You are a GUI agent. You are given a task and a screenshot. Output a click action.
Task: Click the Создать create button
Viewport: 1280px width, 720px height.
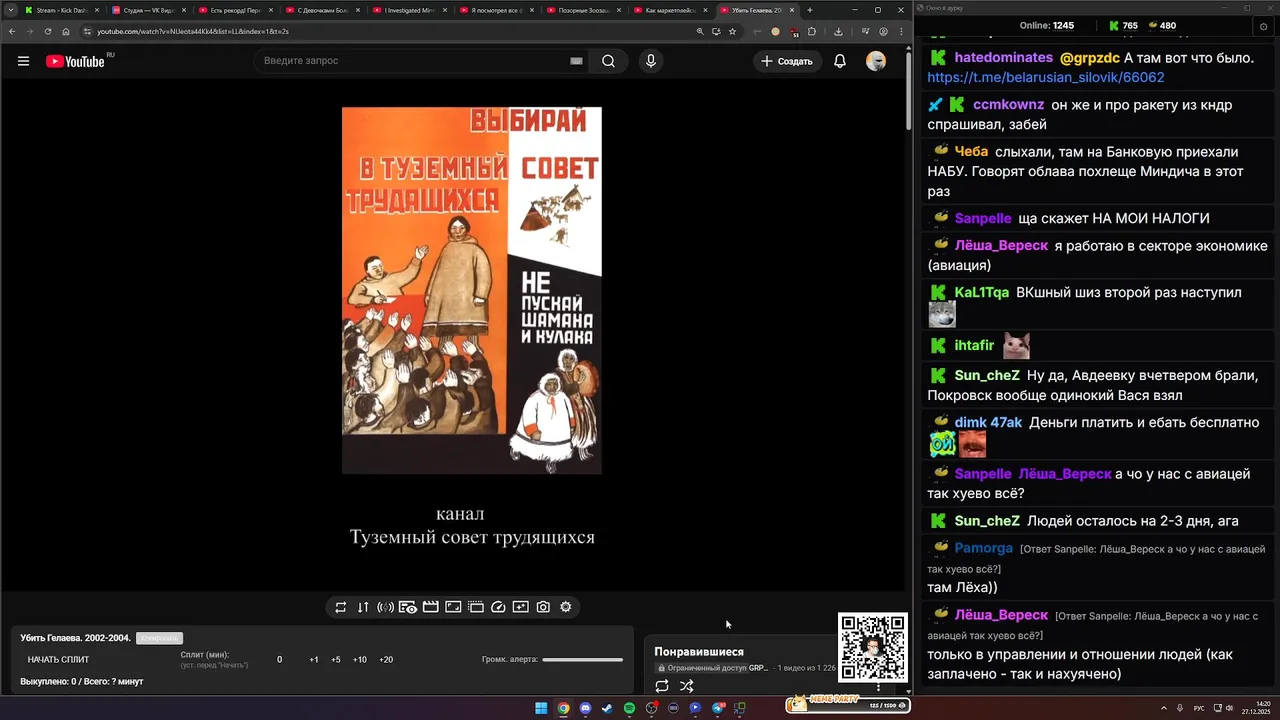[x=787, y=61]
